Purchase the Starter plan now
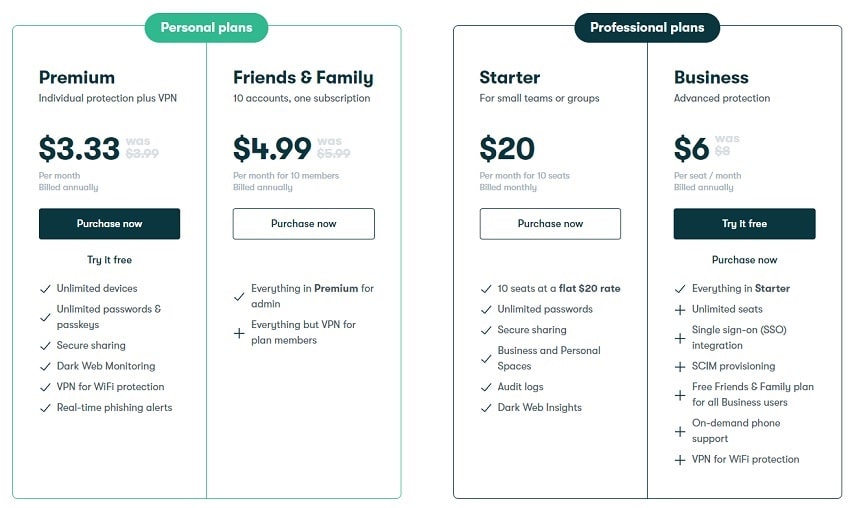Image resolution: width=850 pixels, height=508 pixels. [x=550, y=224]
